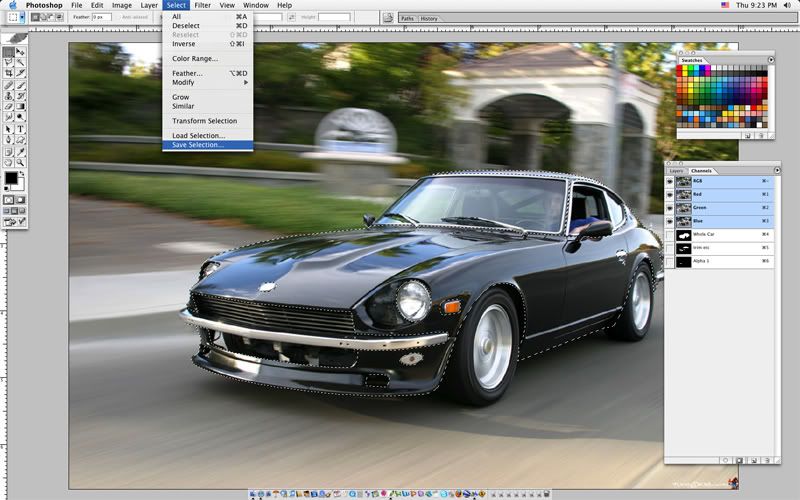This screenshot has height=500, width=800.
Task: Click save selection as channel icon
Action: click(x=739, y=460)
